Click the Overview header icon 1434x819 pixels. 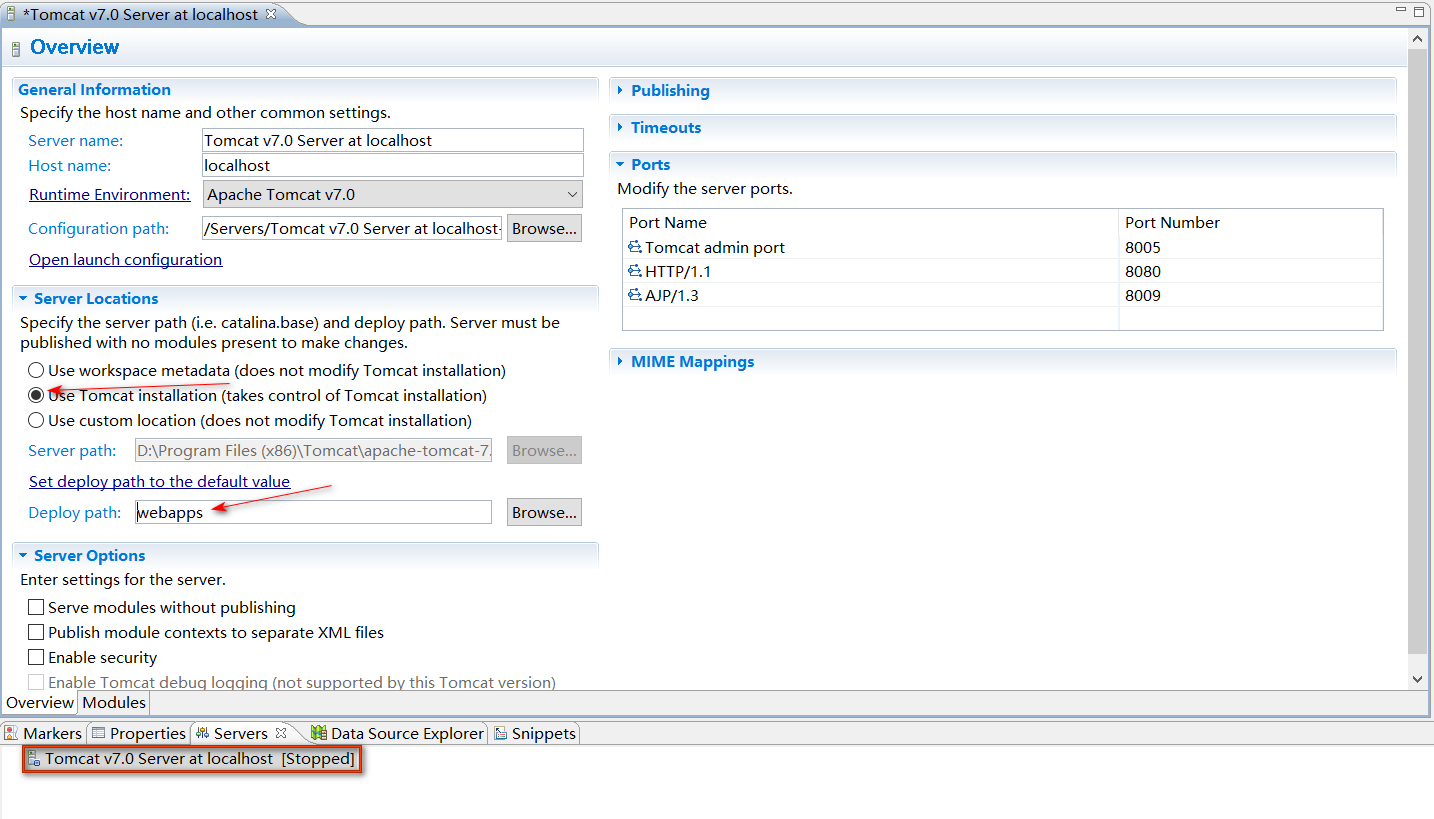tap(16, 48)
